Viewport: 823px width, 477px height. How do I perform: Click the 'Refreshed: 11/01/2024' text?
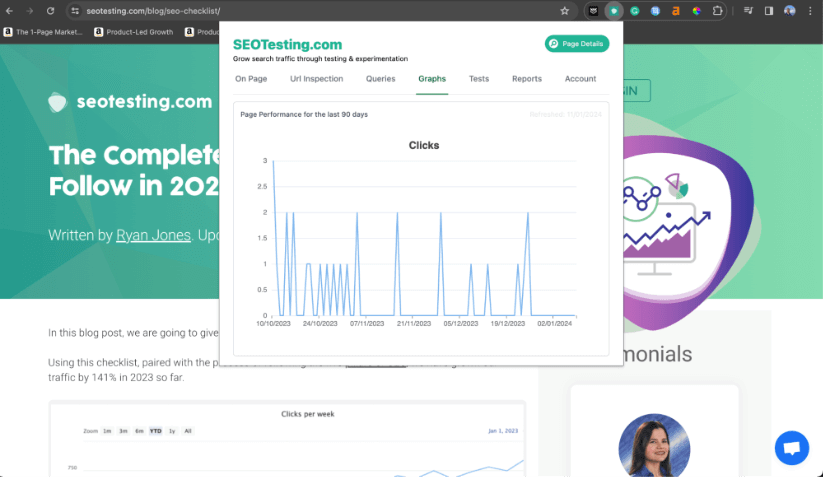coord(565,114)
